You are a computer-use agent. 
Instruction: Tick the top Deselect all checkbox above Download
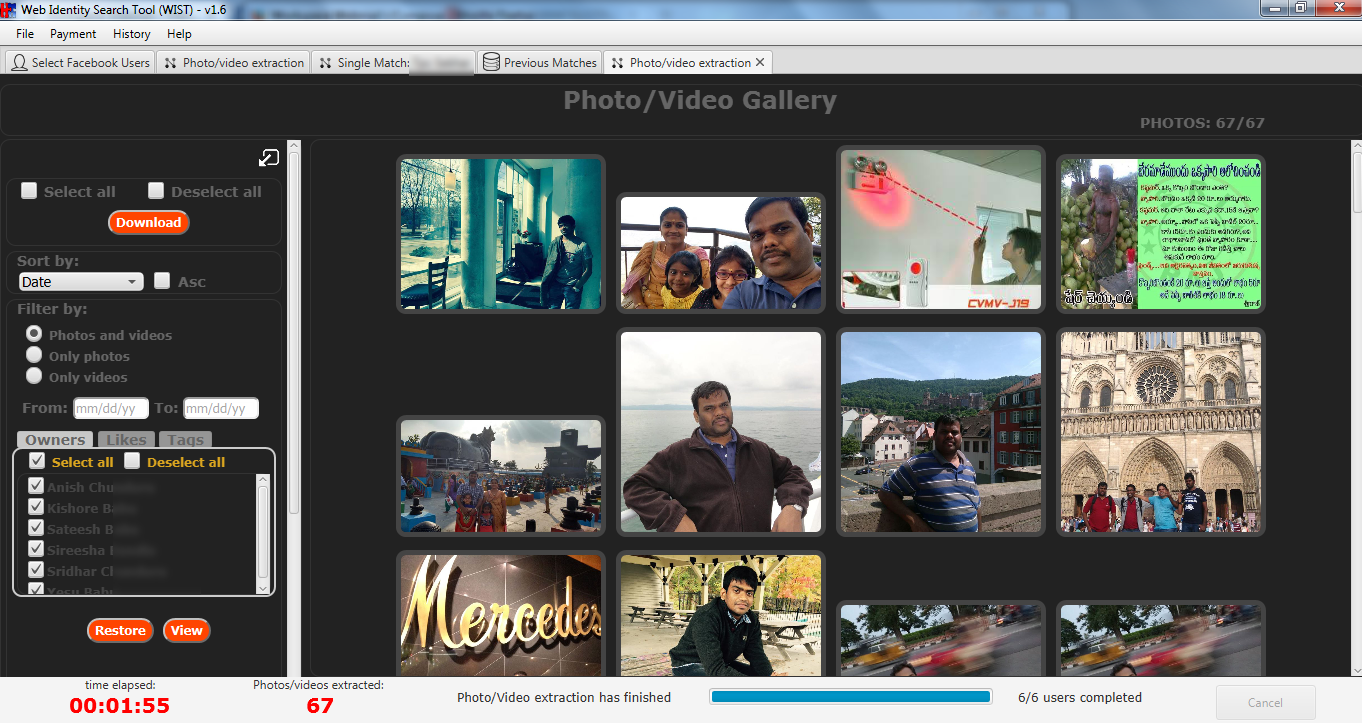156,190
